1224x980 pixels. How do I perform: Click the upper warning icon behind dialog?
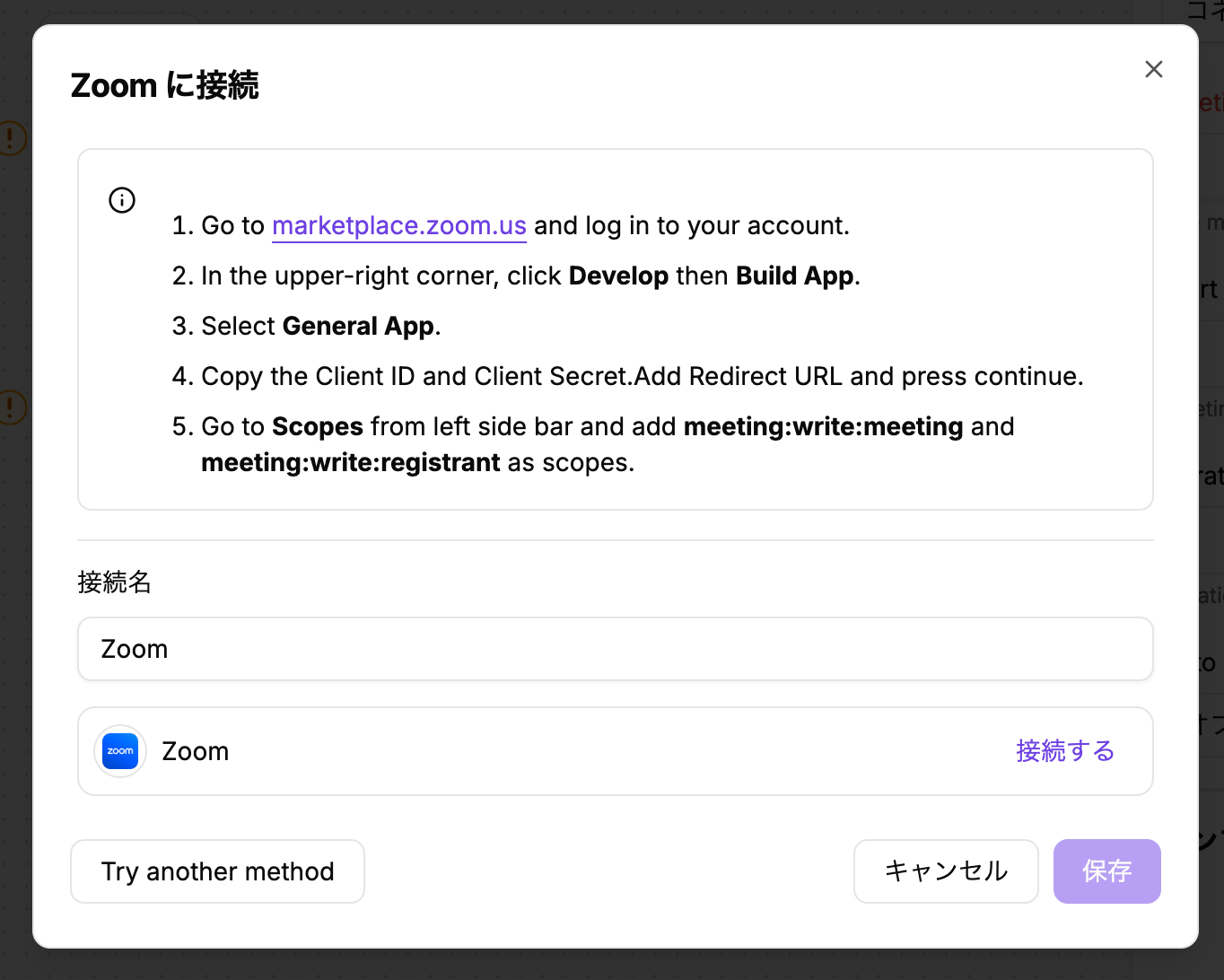click(x=11, y=138)
